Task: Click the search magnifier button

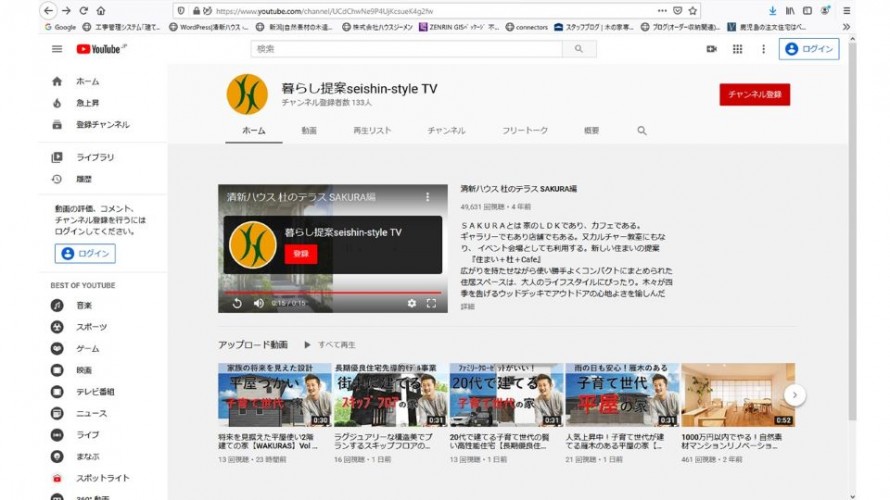Action: 579,49
